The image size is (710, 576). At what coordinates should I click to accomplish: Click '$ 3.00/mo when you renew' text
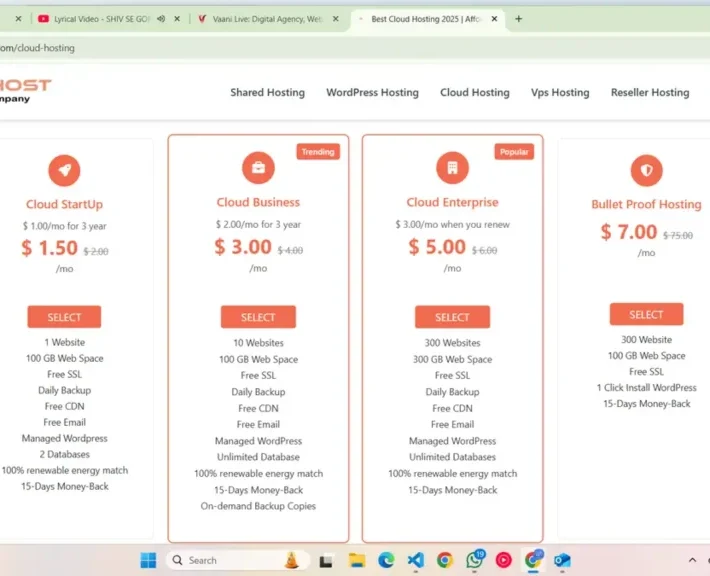pyautogui.click(x=452, y=224)
